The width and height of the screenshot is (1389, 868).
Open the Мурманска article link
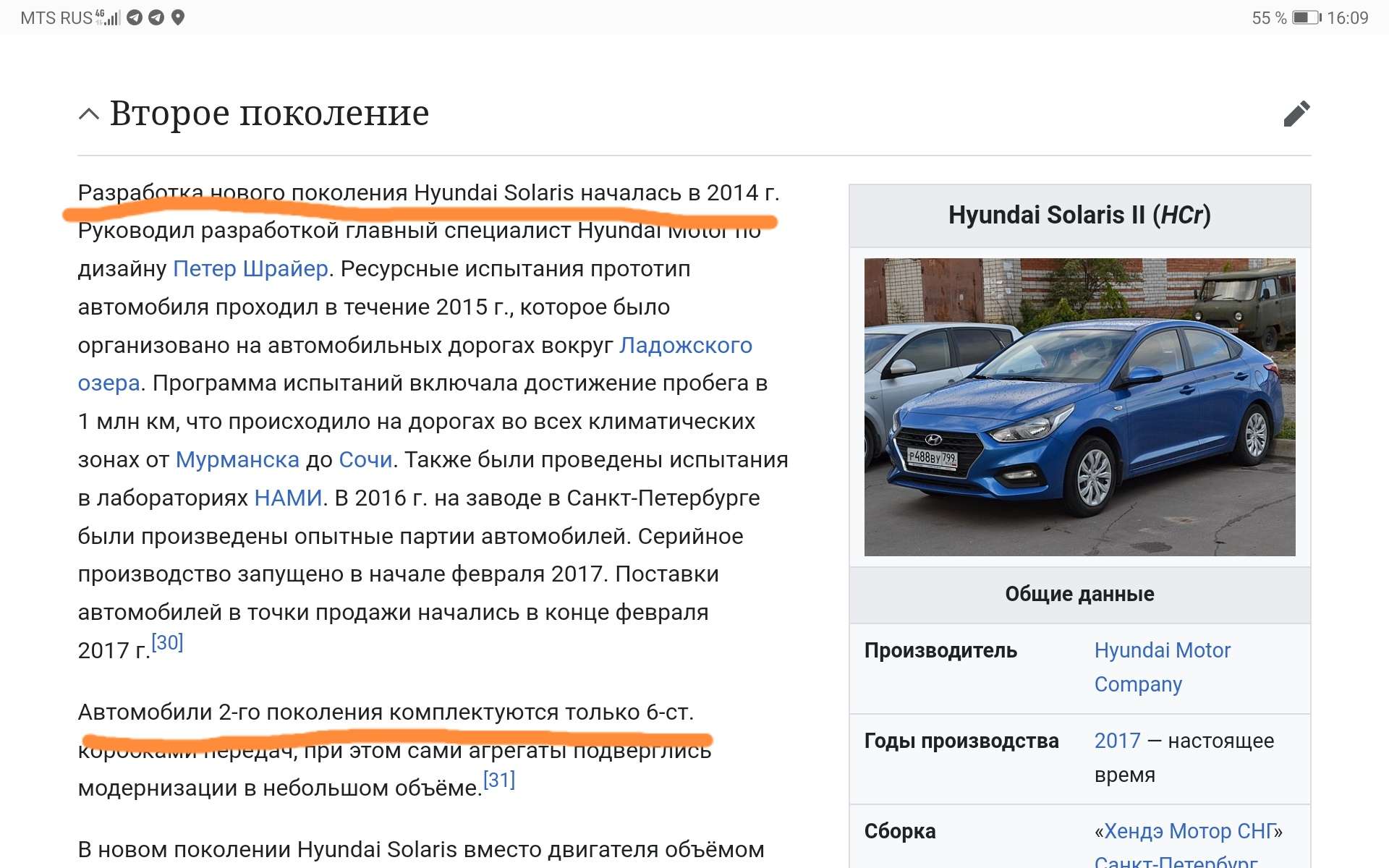237,460
